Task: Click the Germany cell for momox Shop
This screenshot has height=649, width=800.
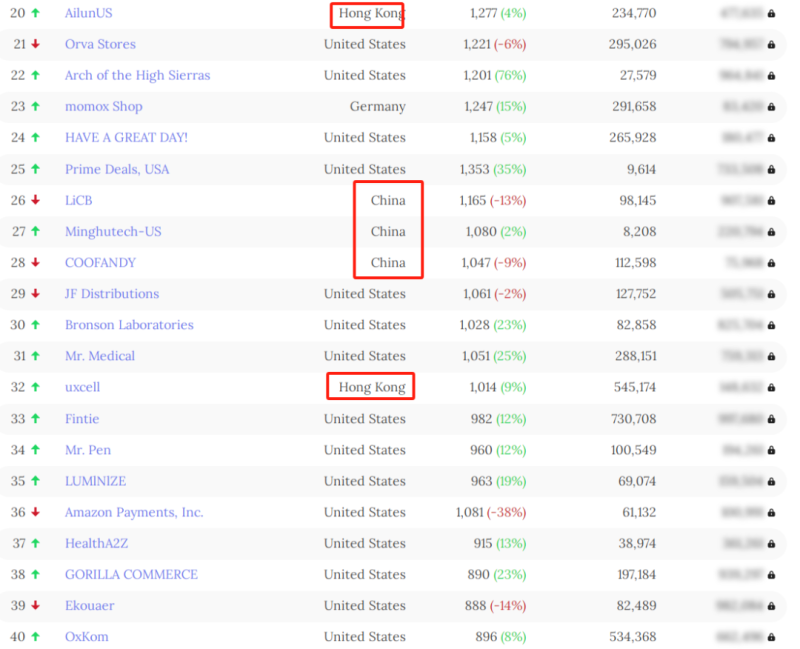Action: click(377, 106)
